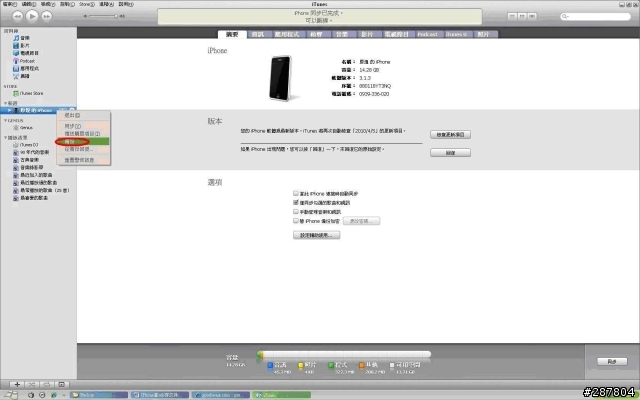Choose the first context menu entry, 退出 (Eject)

coord(83,116)
